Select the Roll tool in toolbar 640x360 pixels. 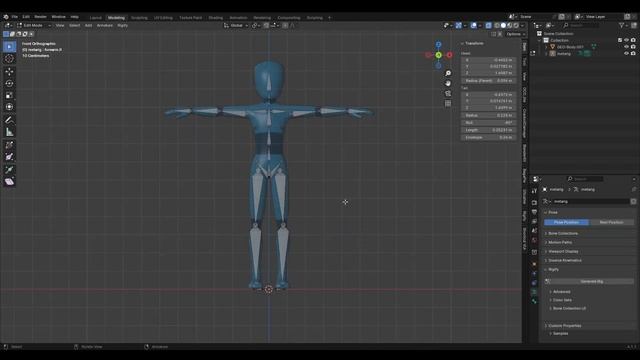coord(9,145)
